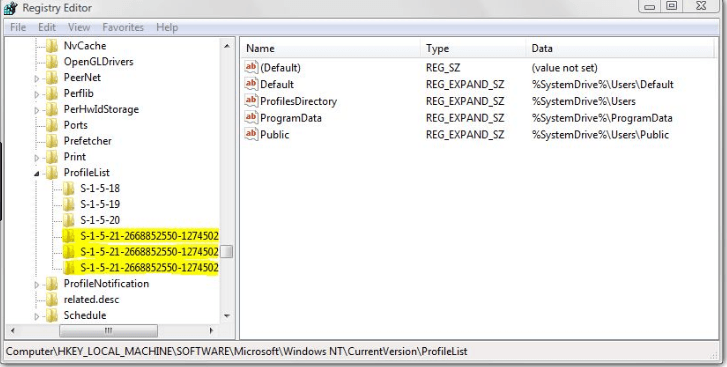The width and height of the screenshot is (727, 367).
Task: Select the OpenGLDrivers key label
Action: (99, 62)
